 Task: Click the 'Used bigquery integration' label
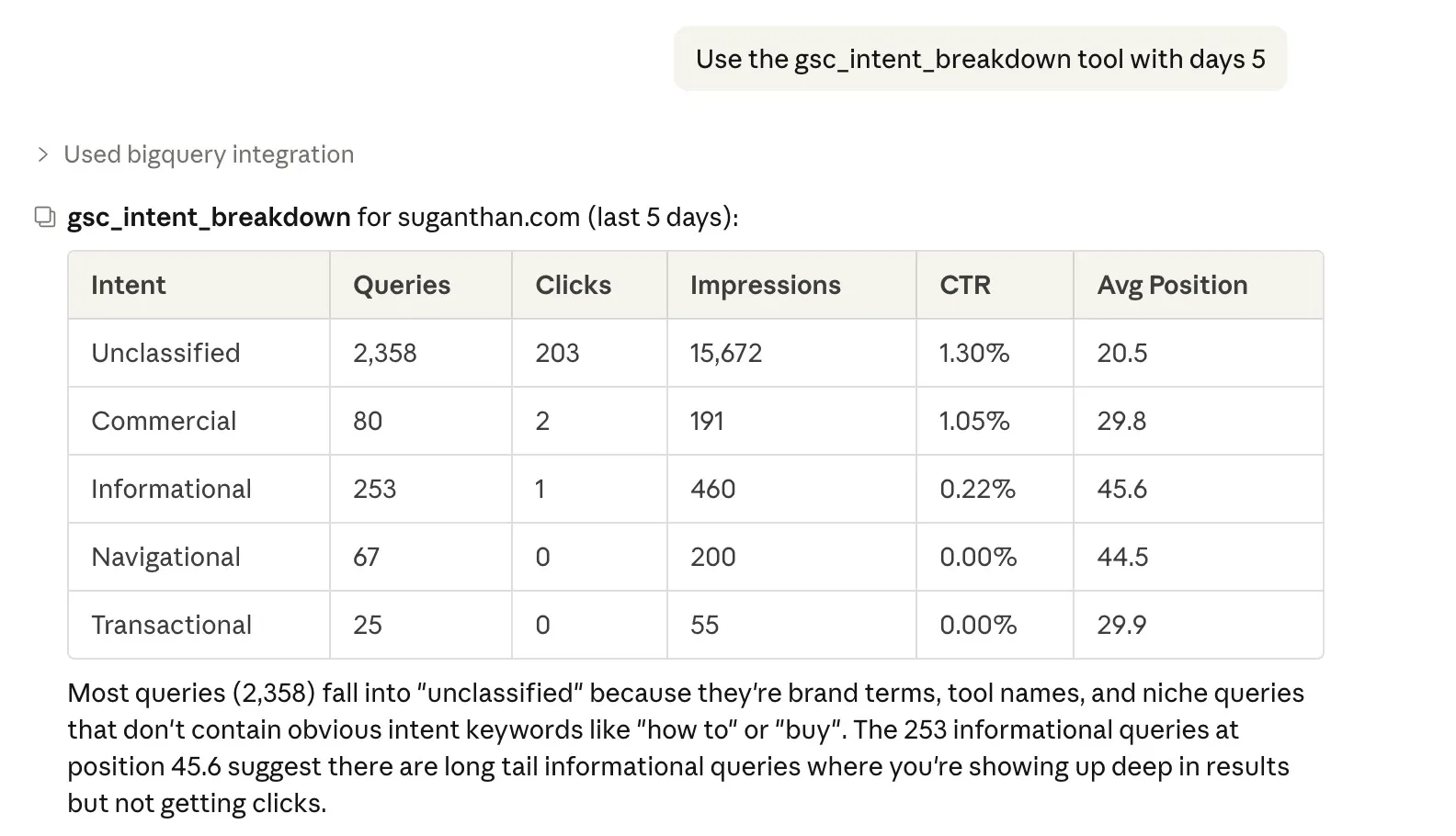(209, 154)
